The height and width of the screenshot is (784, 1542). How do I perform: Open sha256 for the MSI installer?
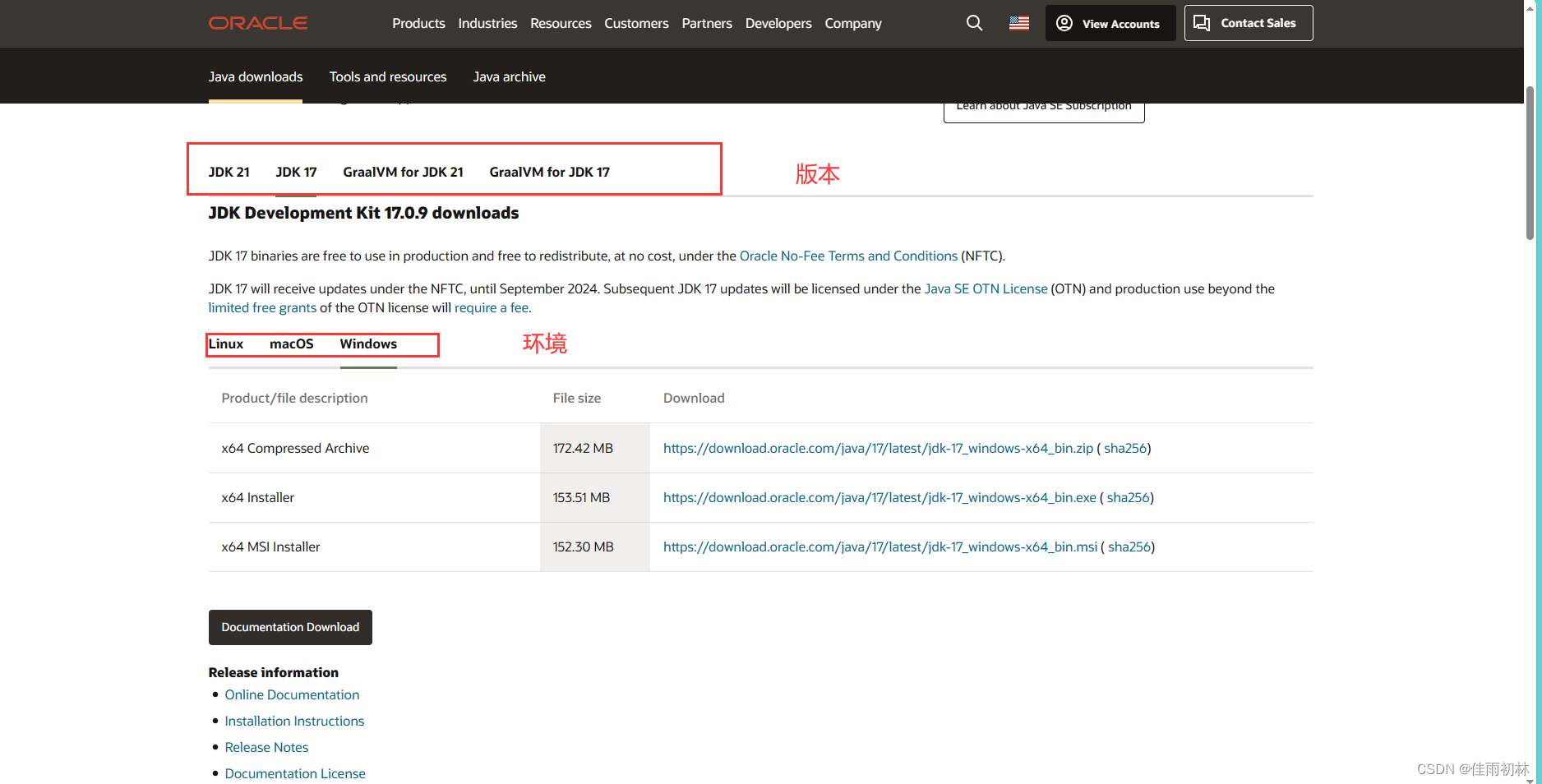point(1129,546)
